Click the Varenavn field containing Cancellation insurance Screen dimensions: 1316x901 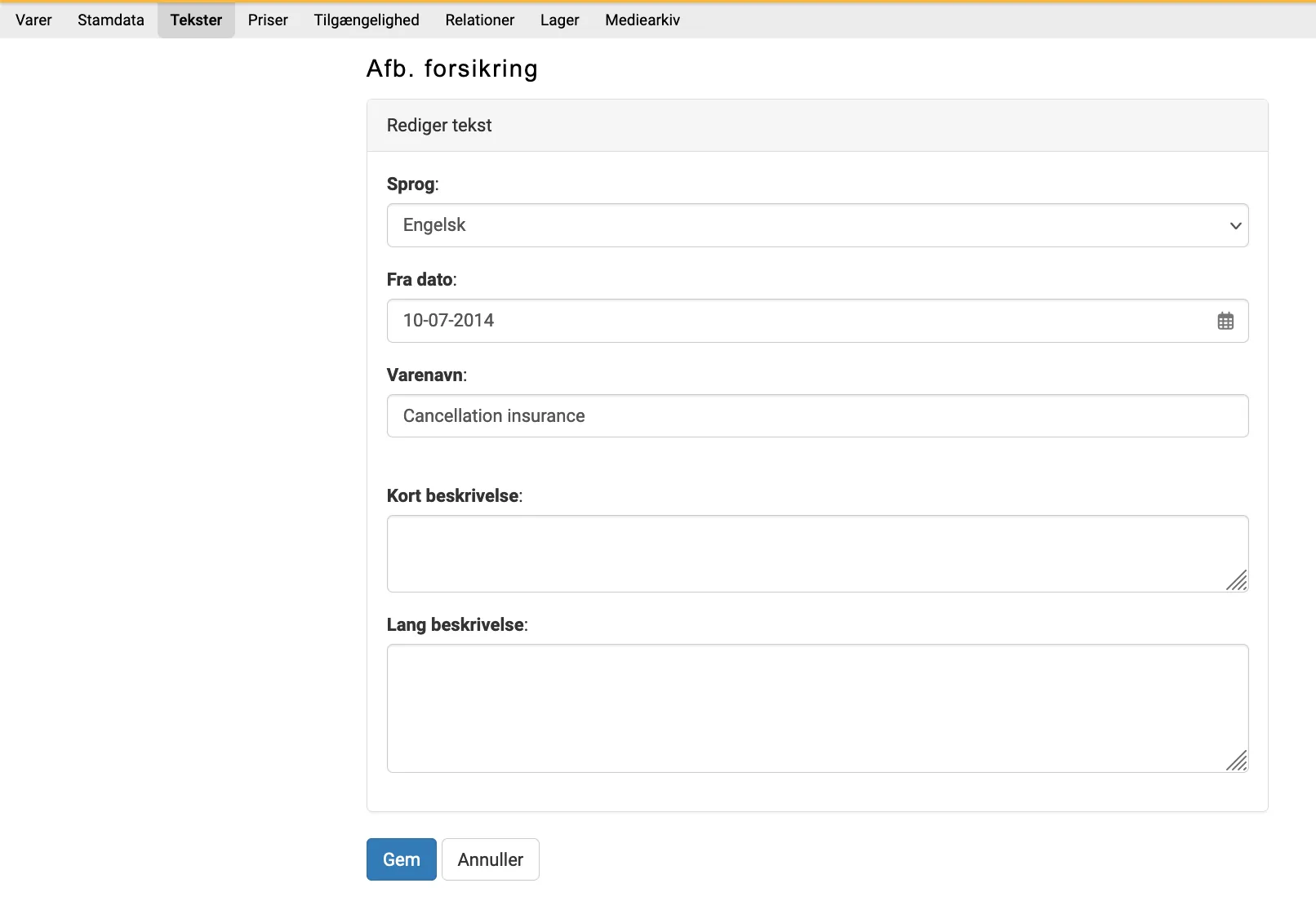tap(816, 416)
